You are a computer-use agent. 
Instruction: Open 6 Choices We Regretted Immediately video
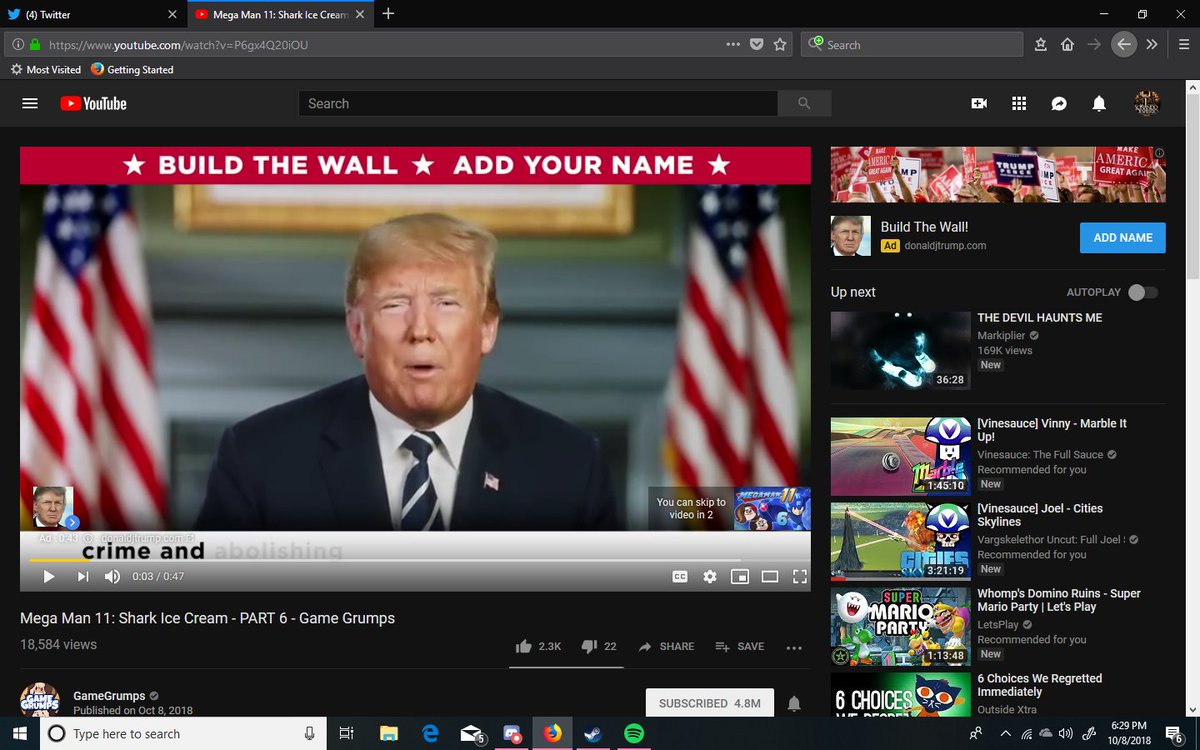(1040, 685)
